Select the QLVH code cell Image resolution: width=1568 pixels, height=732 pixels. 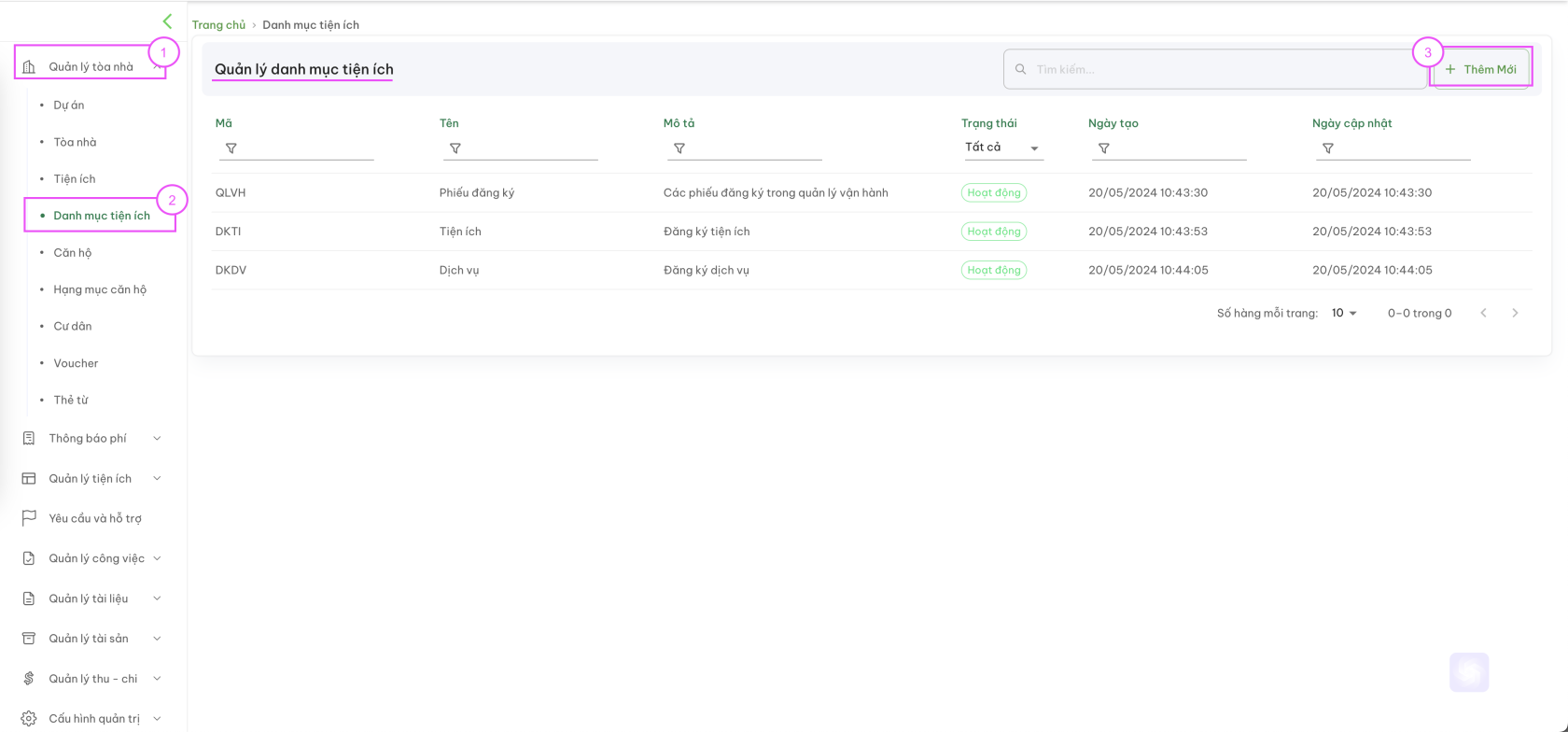point(231,192)
